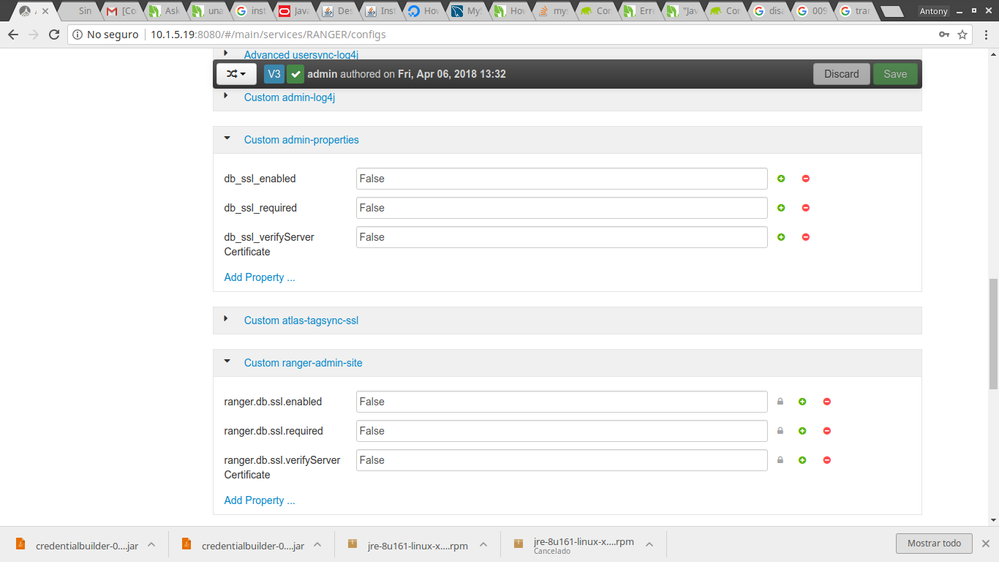This screenshot has height=562, width=999.
Task: Click lock icon for ranger.db.ssl.enabled
Action: [x=780, y=401]
